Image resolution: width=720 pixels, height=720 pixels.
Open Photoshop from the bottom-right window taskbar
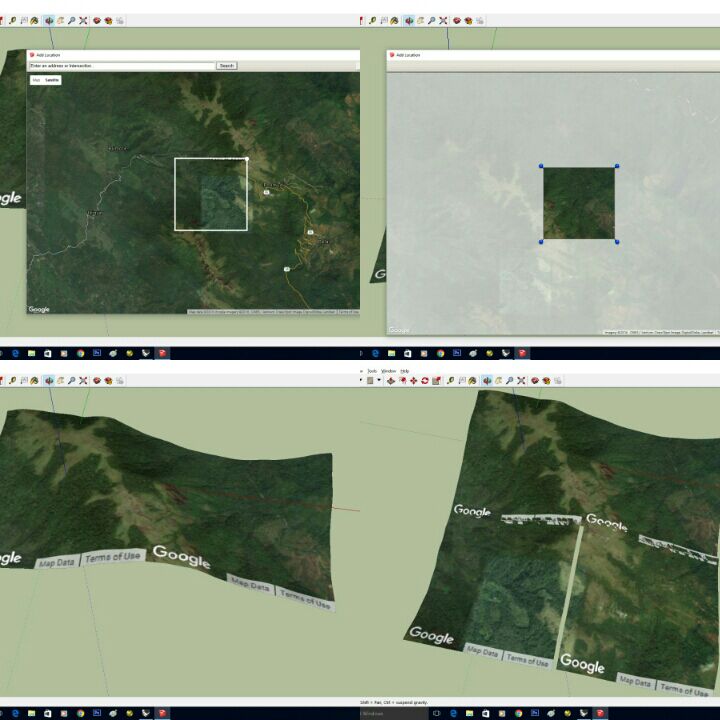pos(535,713)
